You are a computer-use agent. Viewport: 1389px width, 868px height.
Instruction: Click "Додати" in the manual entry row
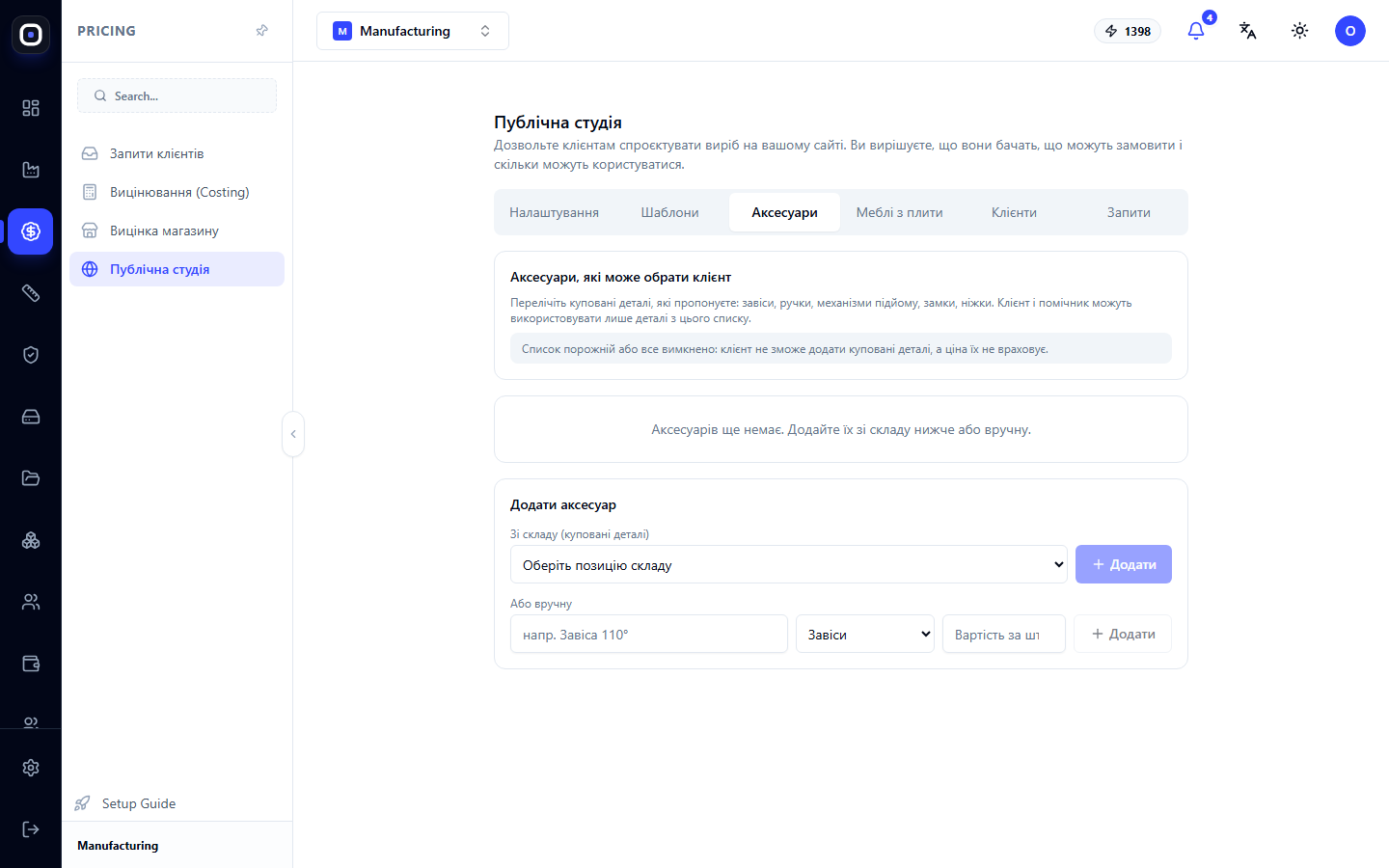(1123, 634)
